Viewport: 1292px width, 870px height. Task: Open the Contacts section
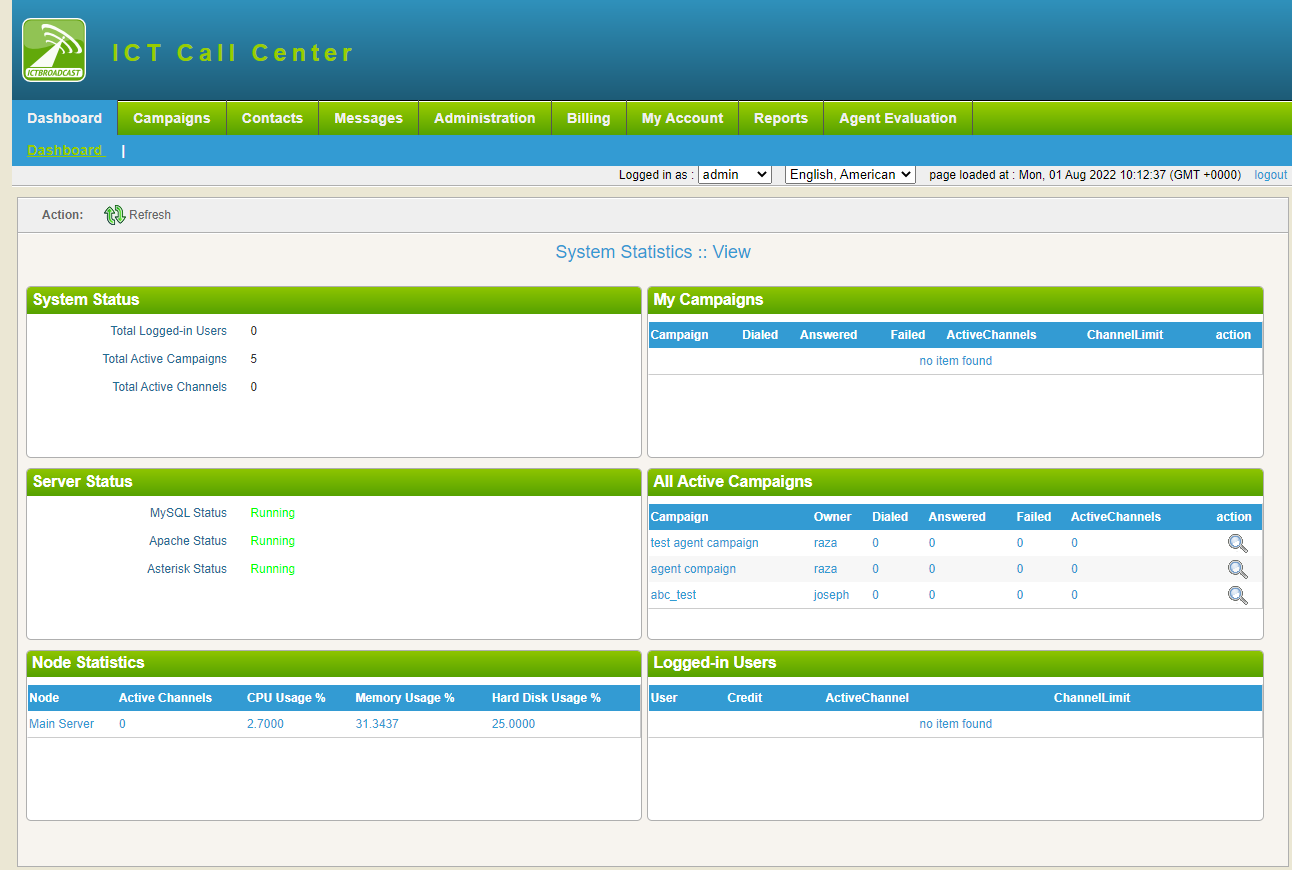pos(272,118)
